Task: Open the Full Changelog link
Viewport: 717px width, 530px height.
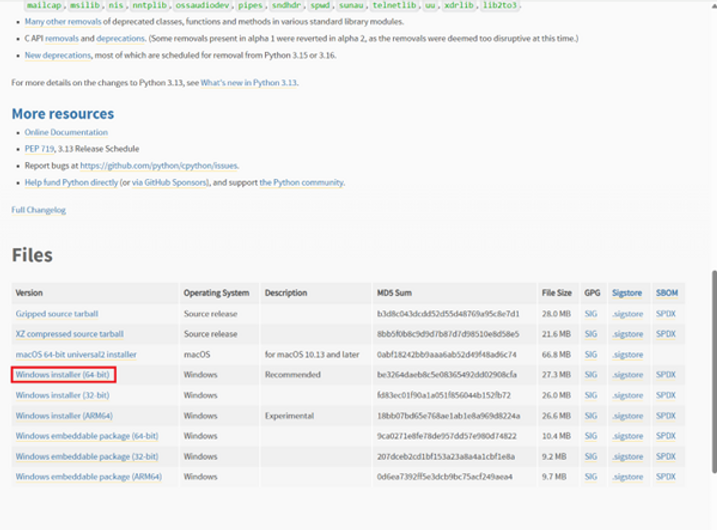Action: click(38, 210)
